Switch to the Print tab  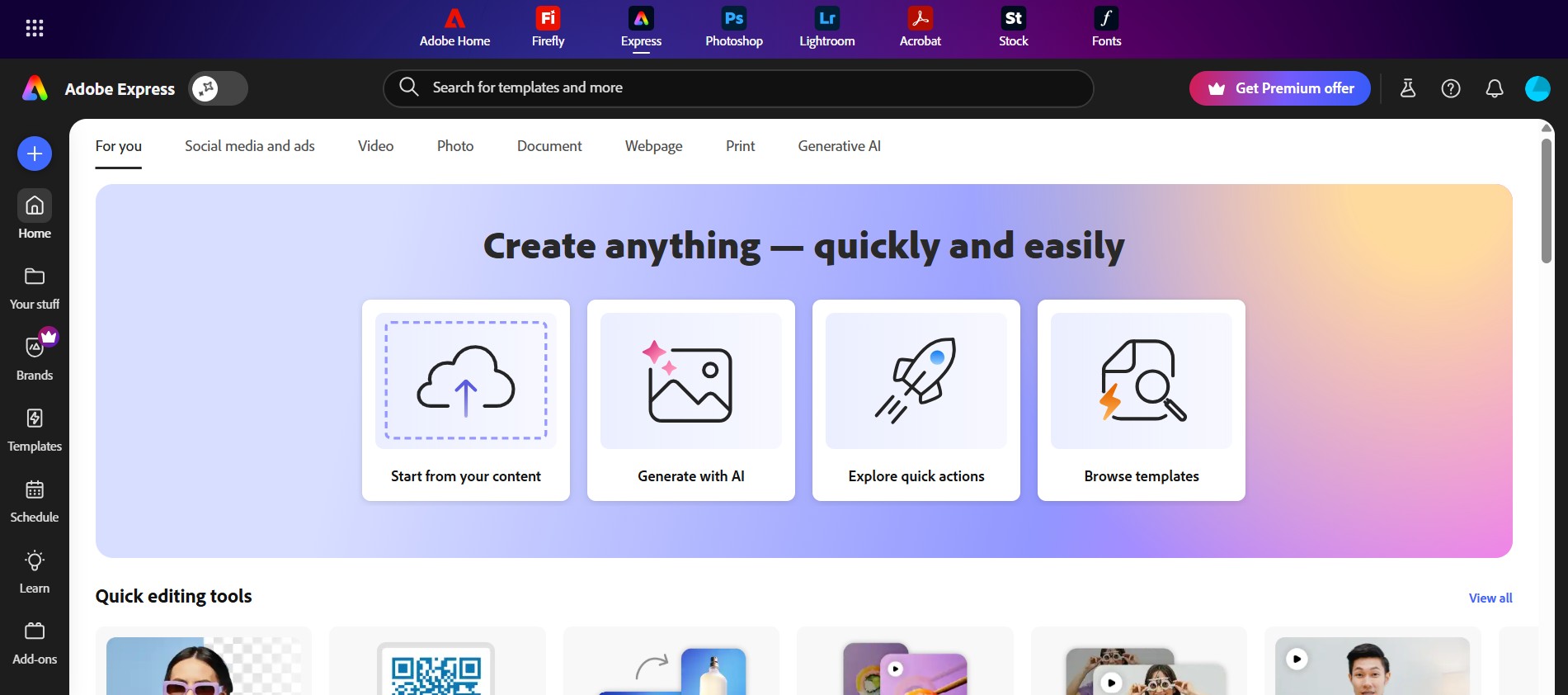(740, 146)
